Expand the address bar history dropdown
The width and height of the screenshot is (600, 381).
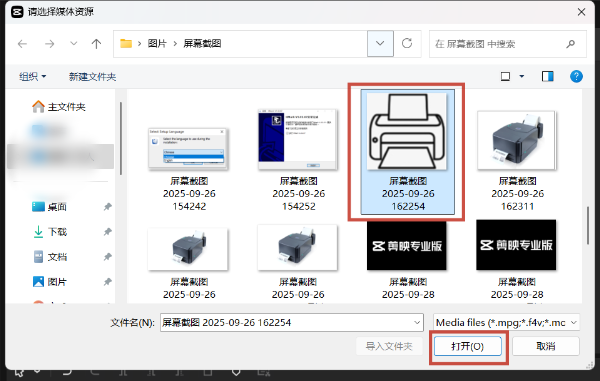pyautogui.click(x=380, y=44)
